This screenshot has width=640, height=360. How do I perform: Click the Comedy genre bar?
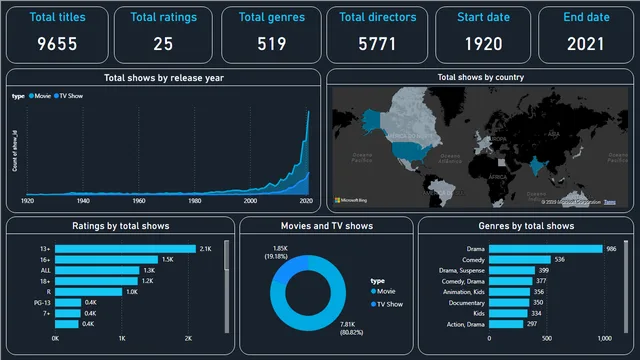coord(520,260)
